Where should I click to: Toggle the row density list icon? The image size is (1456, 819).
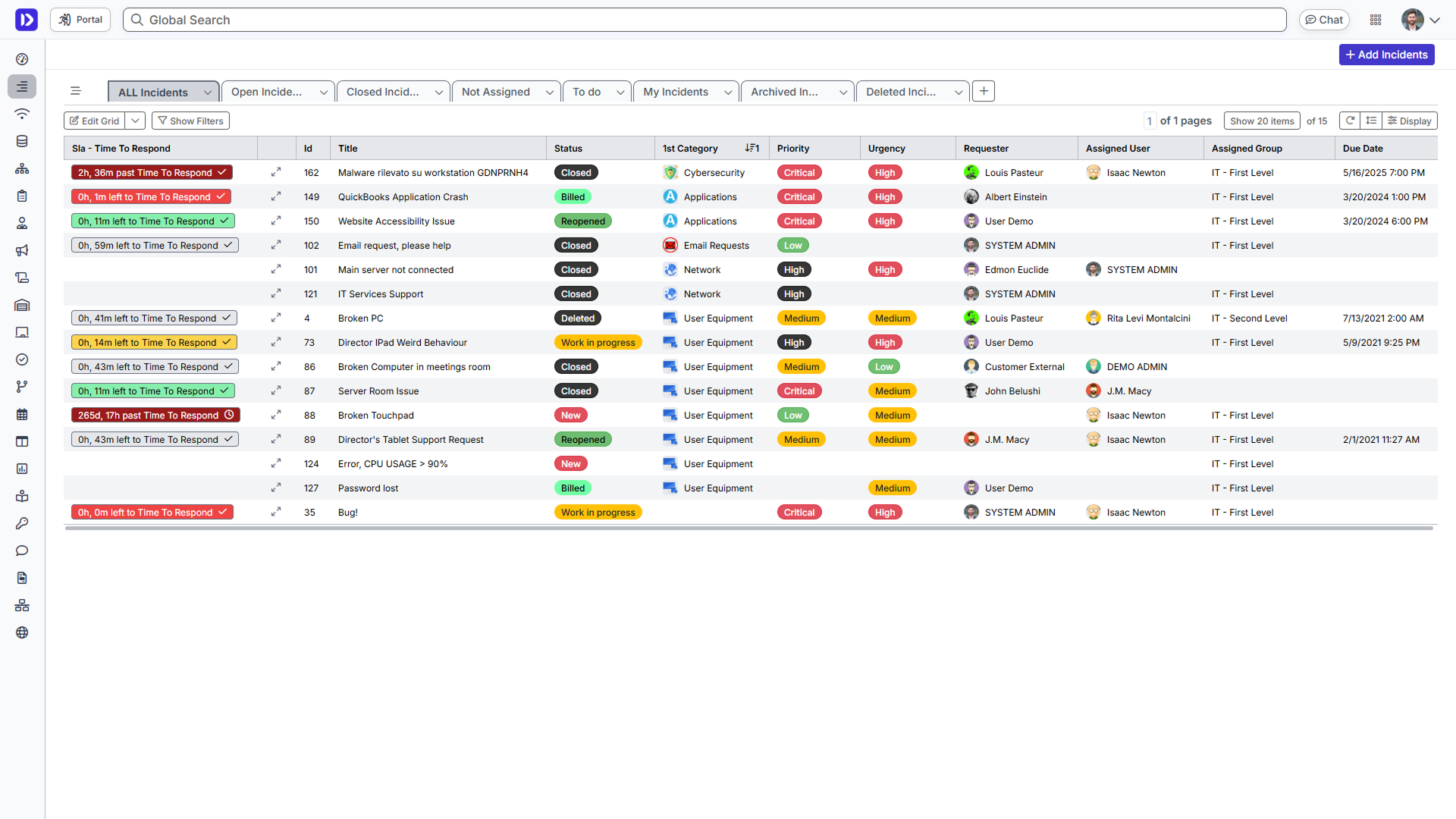[x=1371, y=121]
